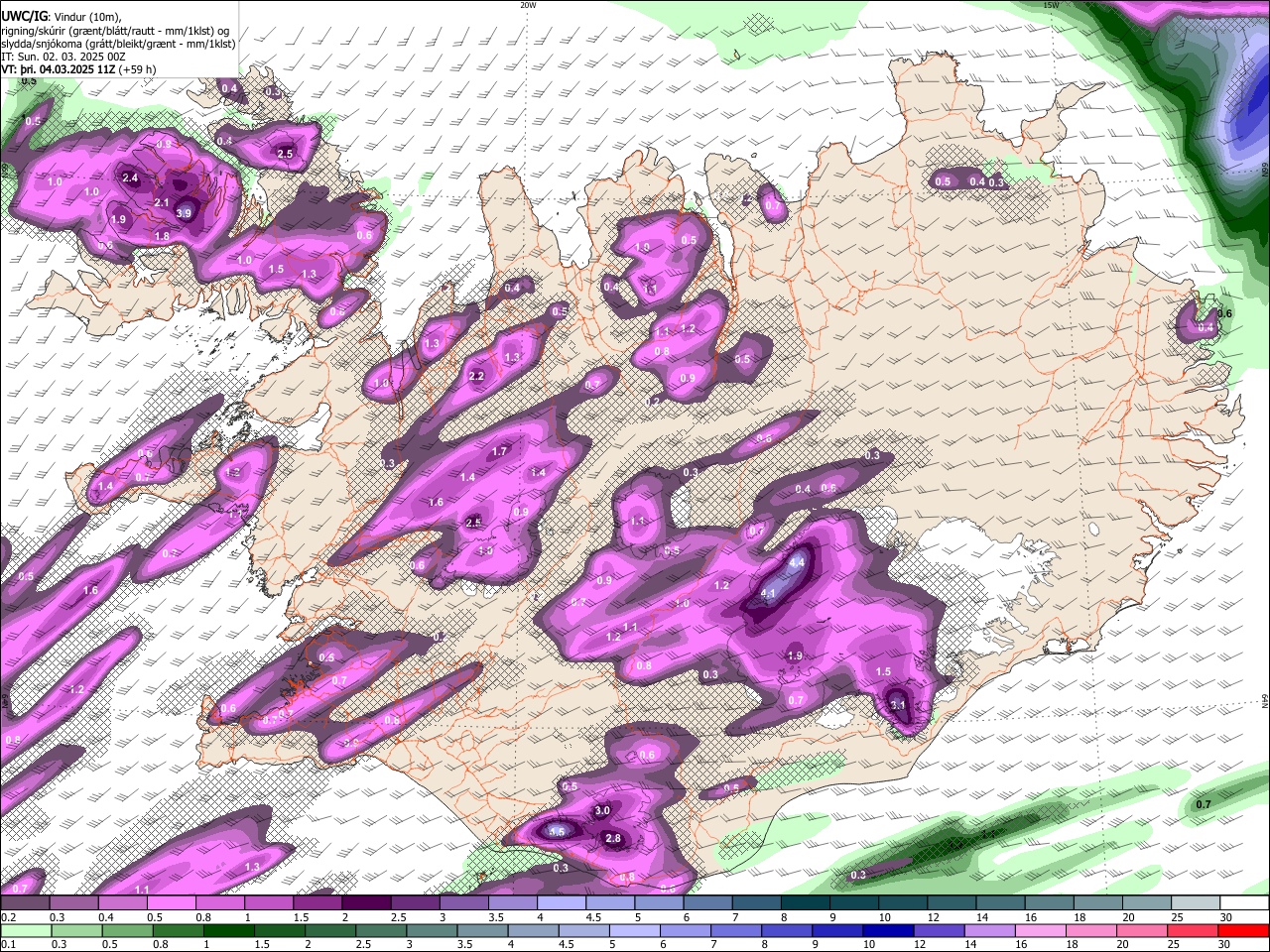Select the '3.0' value on the south coast
Screen dimensions: 1270x952
pos(601,810)
